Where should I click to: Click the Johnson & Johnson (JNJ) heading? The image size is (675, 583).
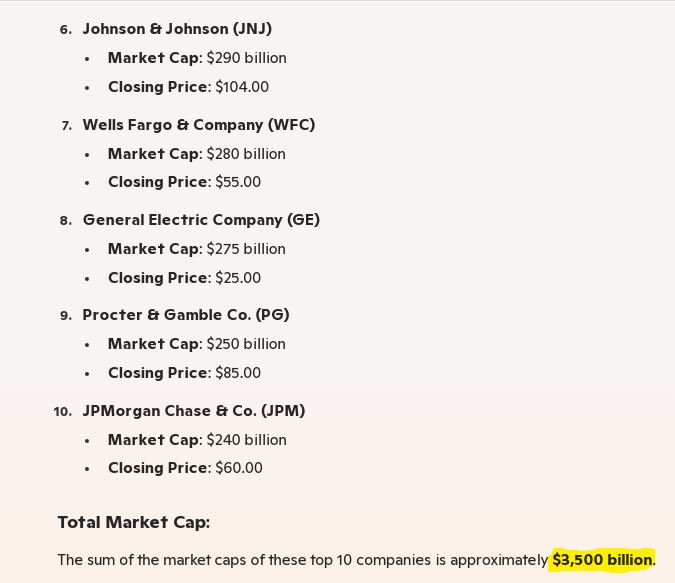177,29
